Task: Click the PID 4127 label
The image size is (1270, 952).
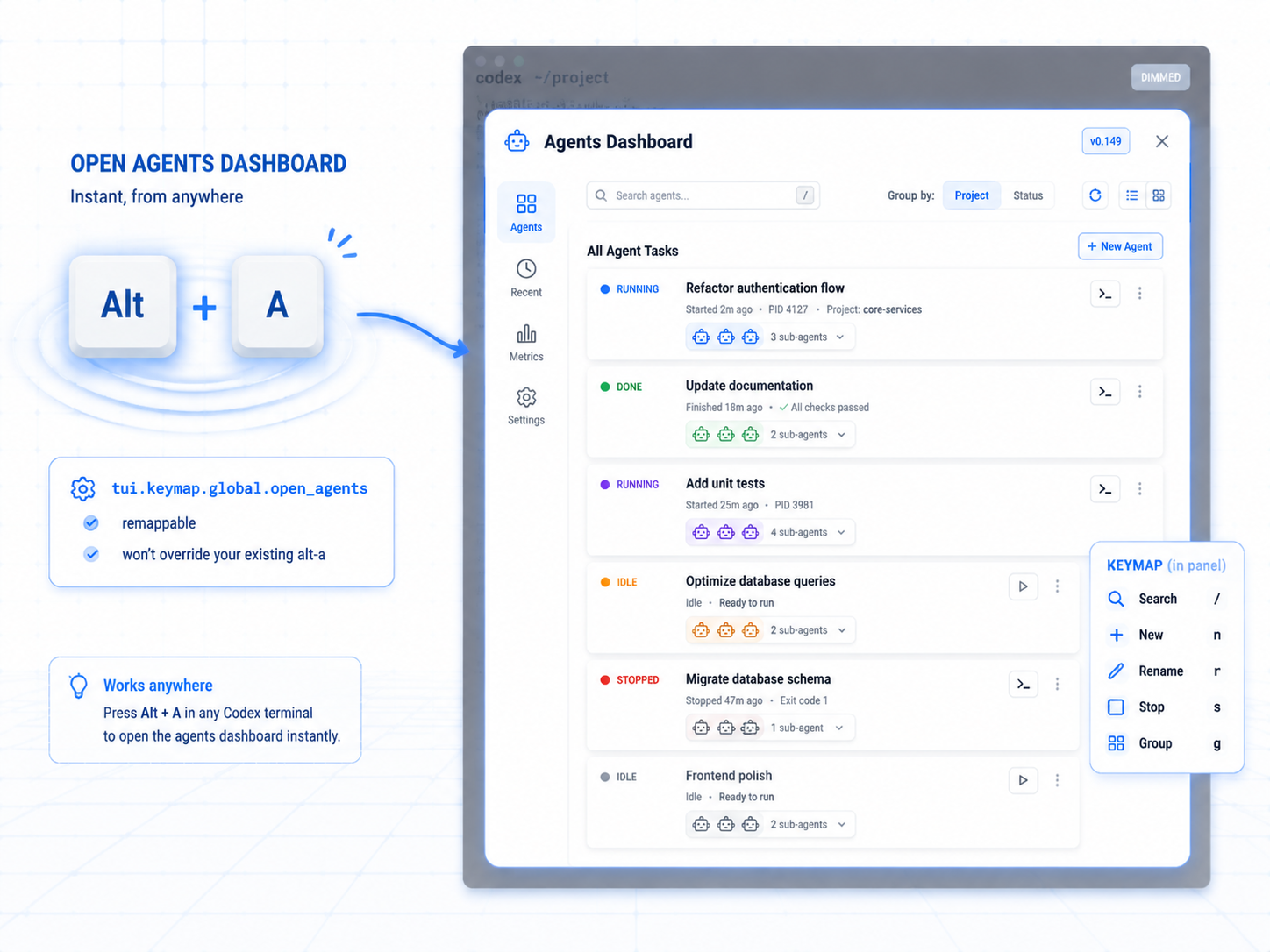Action: click(x=788, y=309)
